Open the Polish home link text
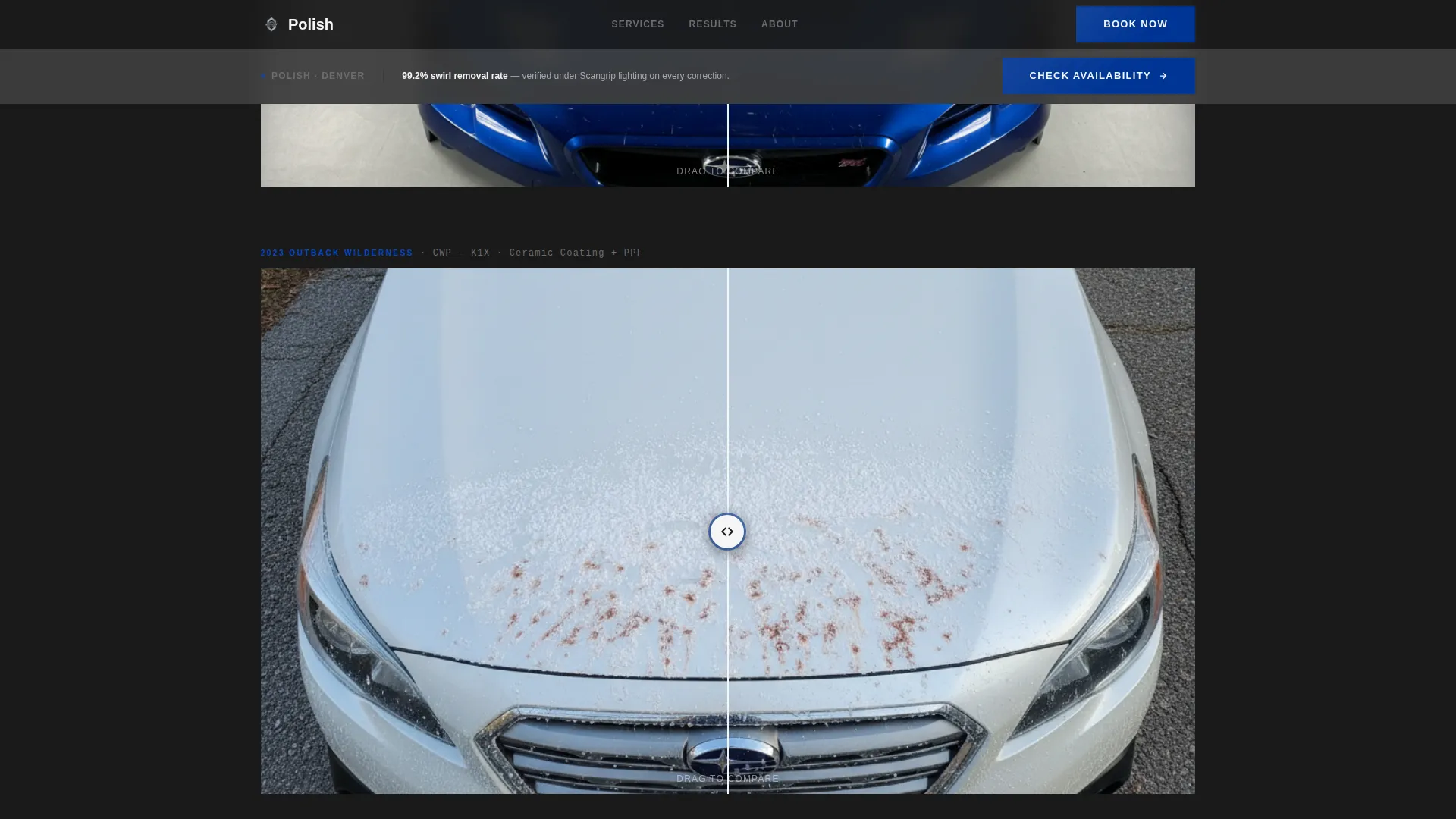 click(310, 24)
